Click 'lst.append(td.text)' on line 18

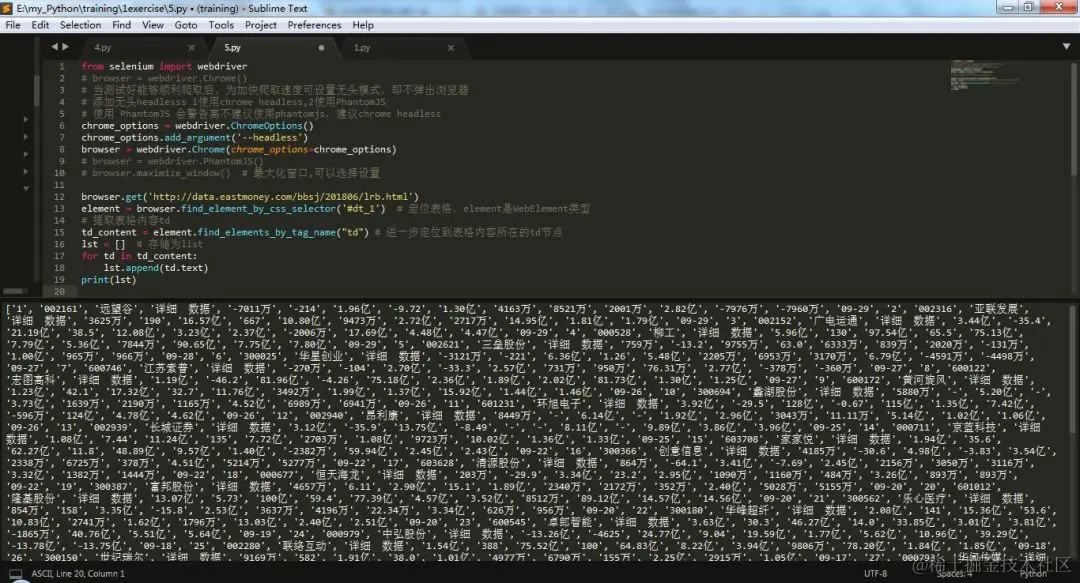click(156, 267)
